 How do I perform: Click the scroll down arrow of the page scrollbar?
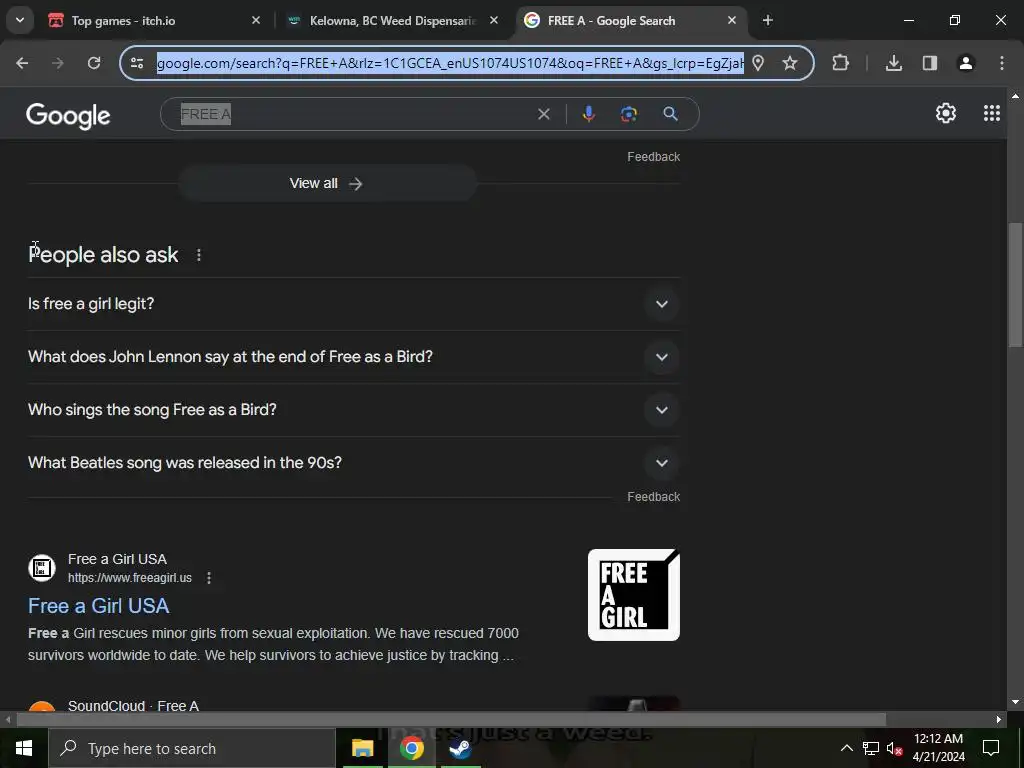point(1015,702)
